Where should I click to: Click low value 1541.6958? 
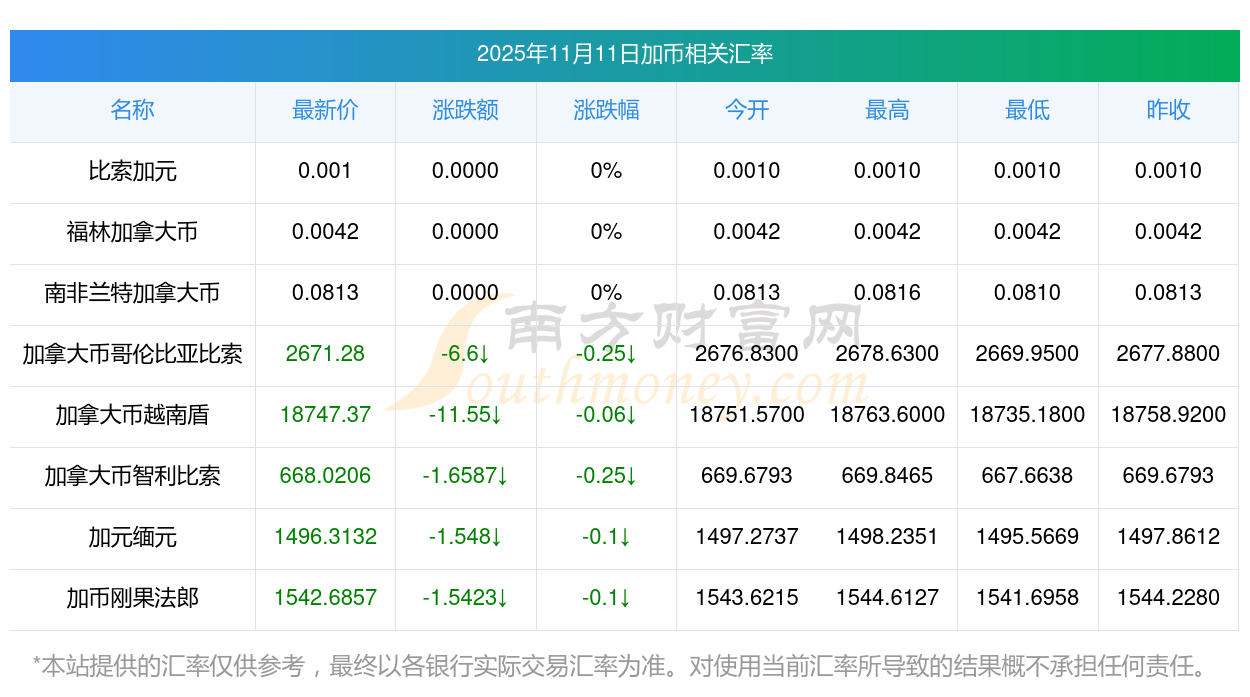(x=1027, y=598)
